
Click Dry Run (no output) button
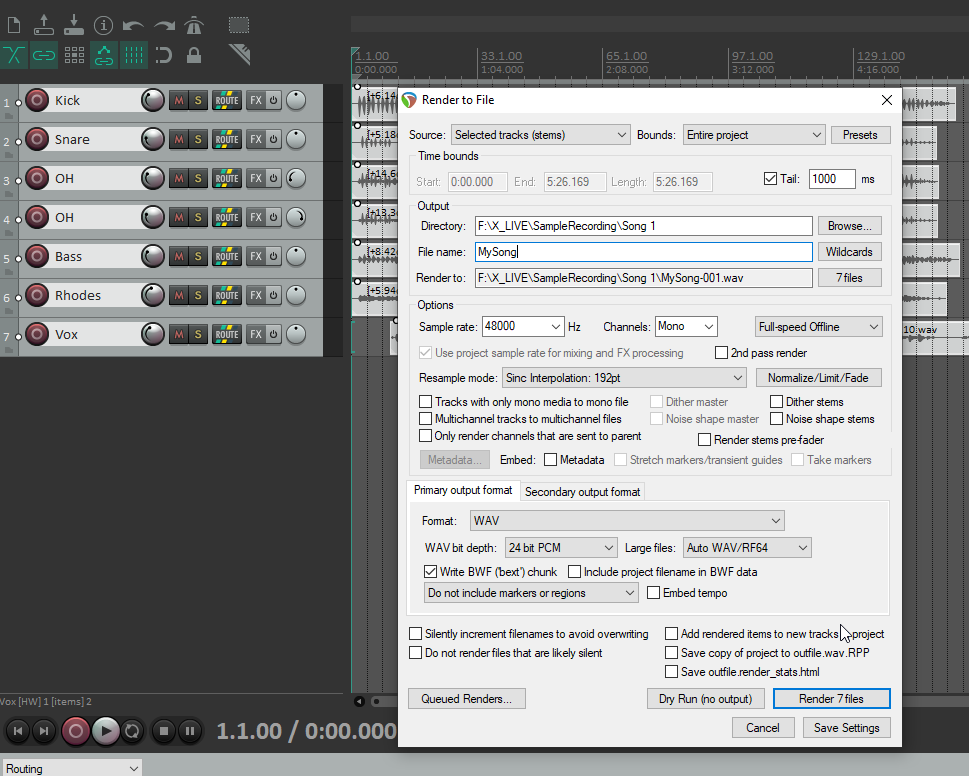pos(705,699)
